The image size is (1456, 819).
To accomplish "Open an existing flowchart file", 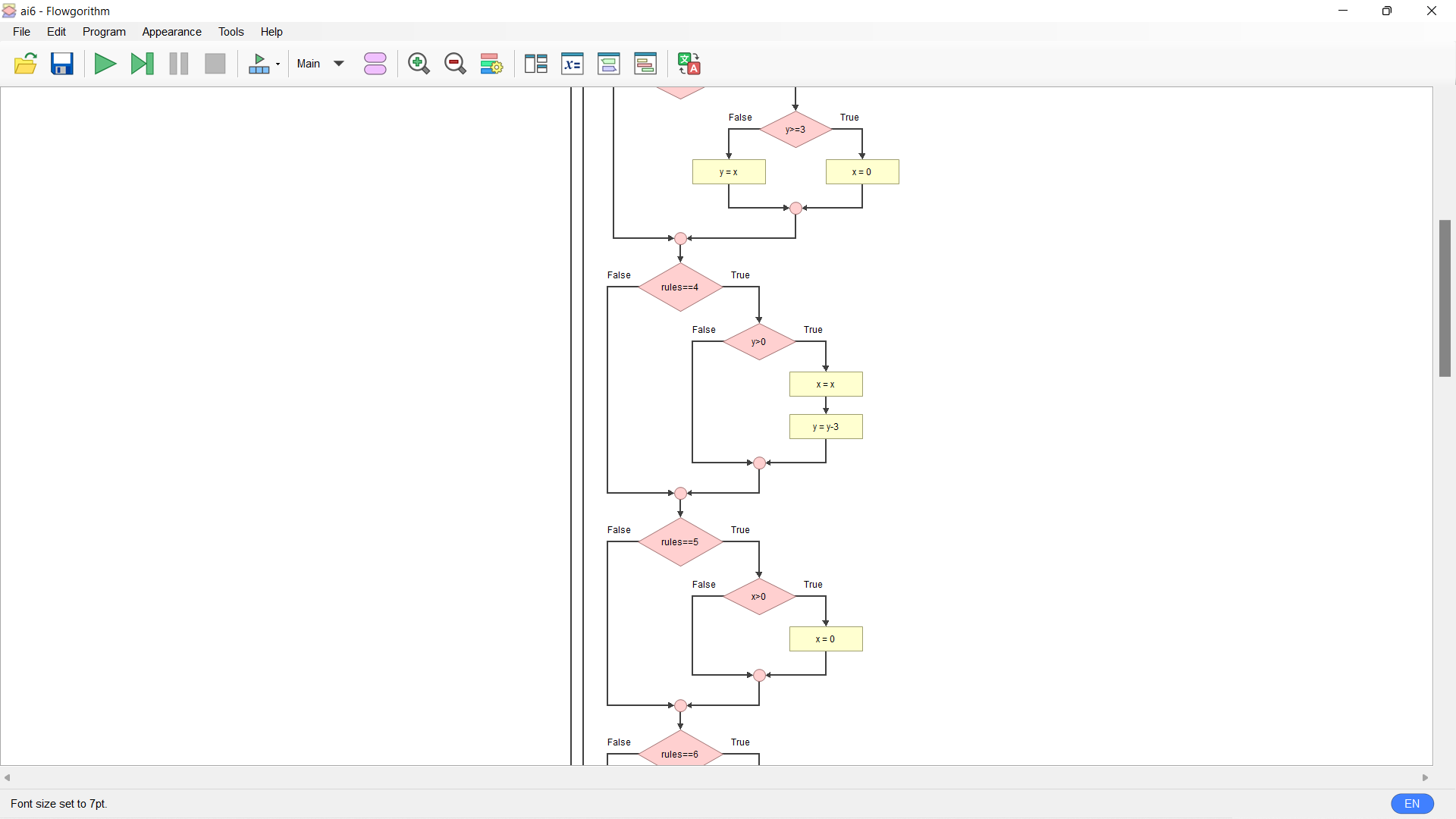I will coord(26,64).
